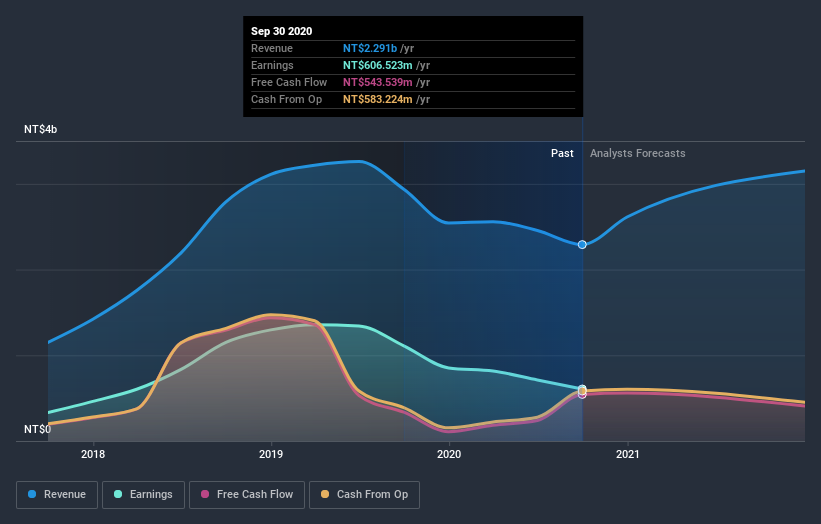This screenshot has width=821, height=524.
Task: Click the 2020 x-axis label
Action: 449,454
